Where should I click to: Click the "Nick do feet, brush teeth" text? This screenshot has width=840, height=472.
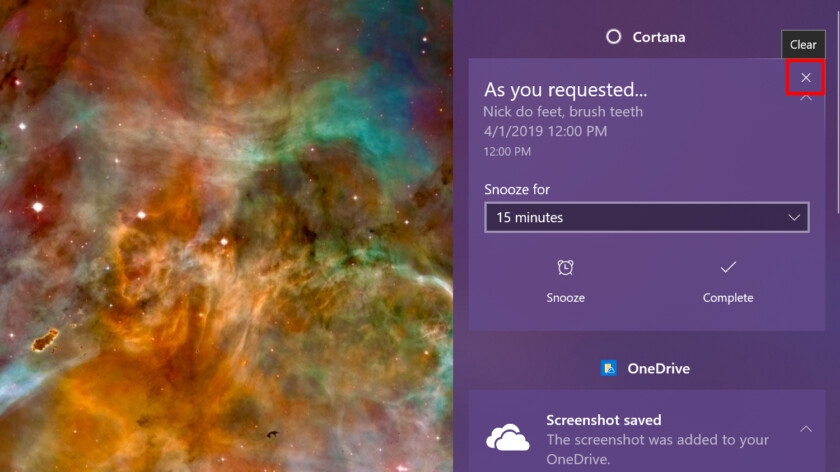pyautogui.click(x=562, y=111)
